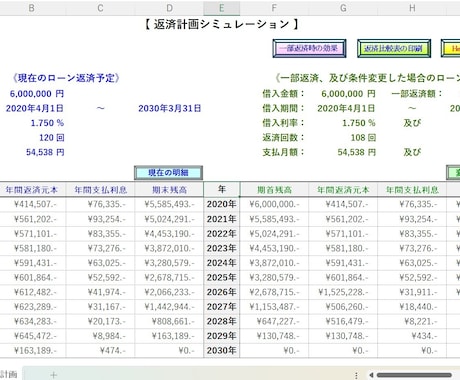This screenshot has width=460, height=380.
Task: Add a new sheet with the plus icon
Action: (x=53, y=375)
